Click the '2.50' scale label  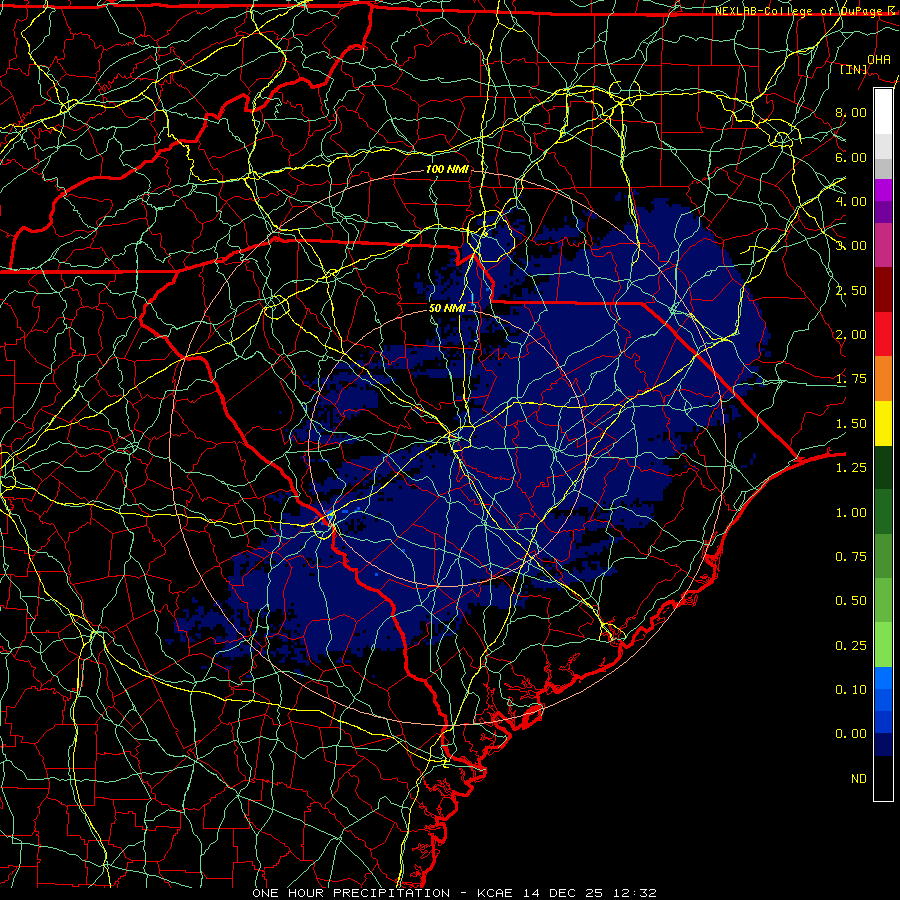pyautogui.click(x=851, y=290)
